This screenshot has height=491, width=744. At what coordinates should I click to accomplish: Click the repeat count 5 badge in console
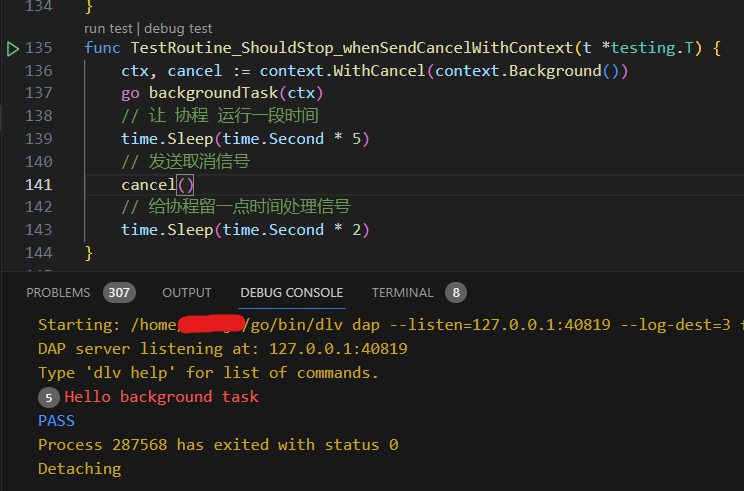[x=48, y=397]
